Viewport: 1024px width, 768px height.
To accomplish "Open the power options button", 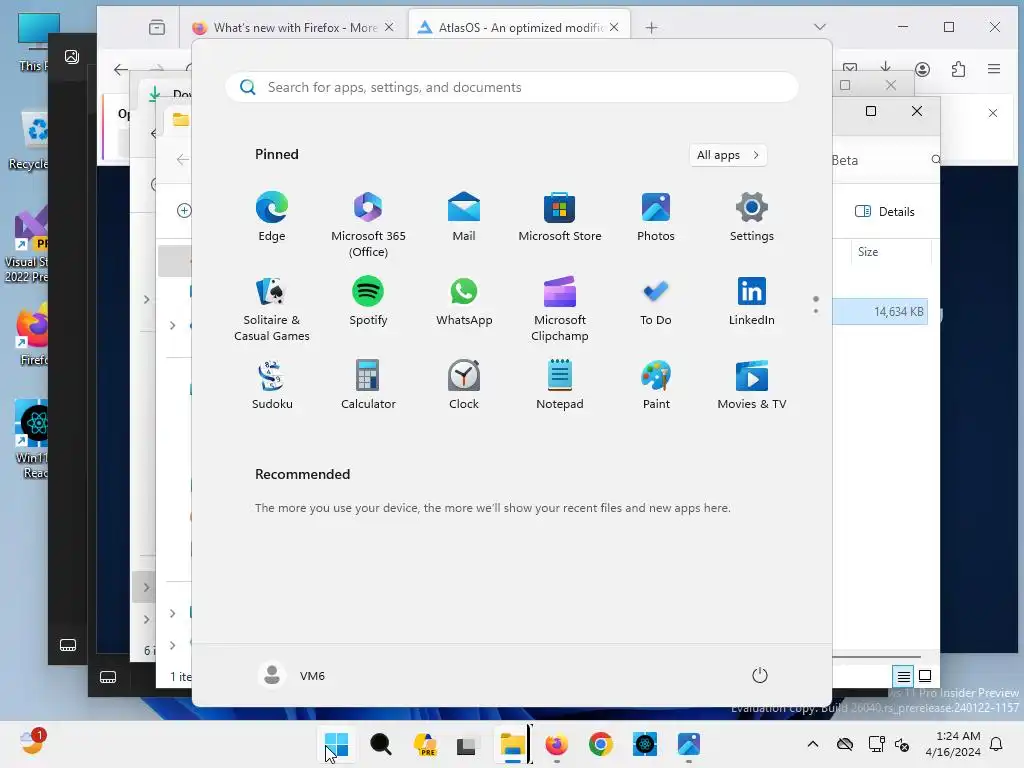I will click(x=760, y=675).
